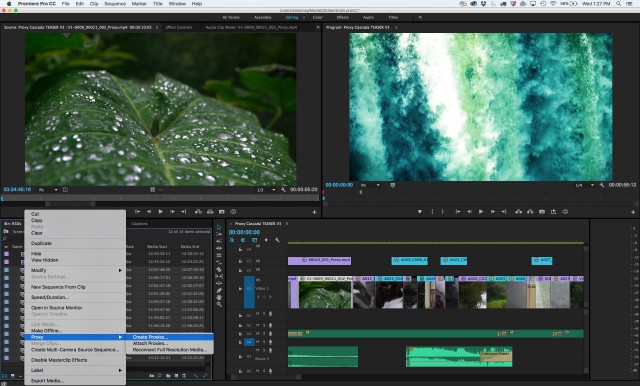Viewport: 640px width, 386px height.
Task: Toggle Video 1 track output eye
Action: pyautogui.click(x=258, y=280)
